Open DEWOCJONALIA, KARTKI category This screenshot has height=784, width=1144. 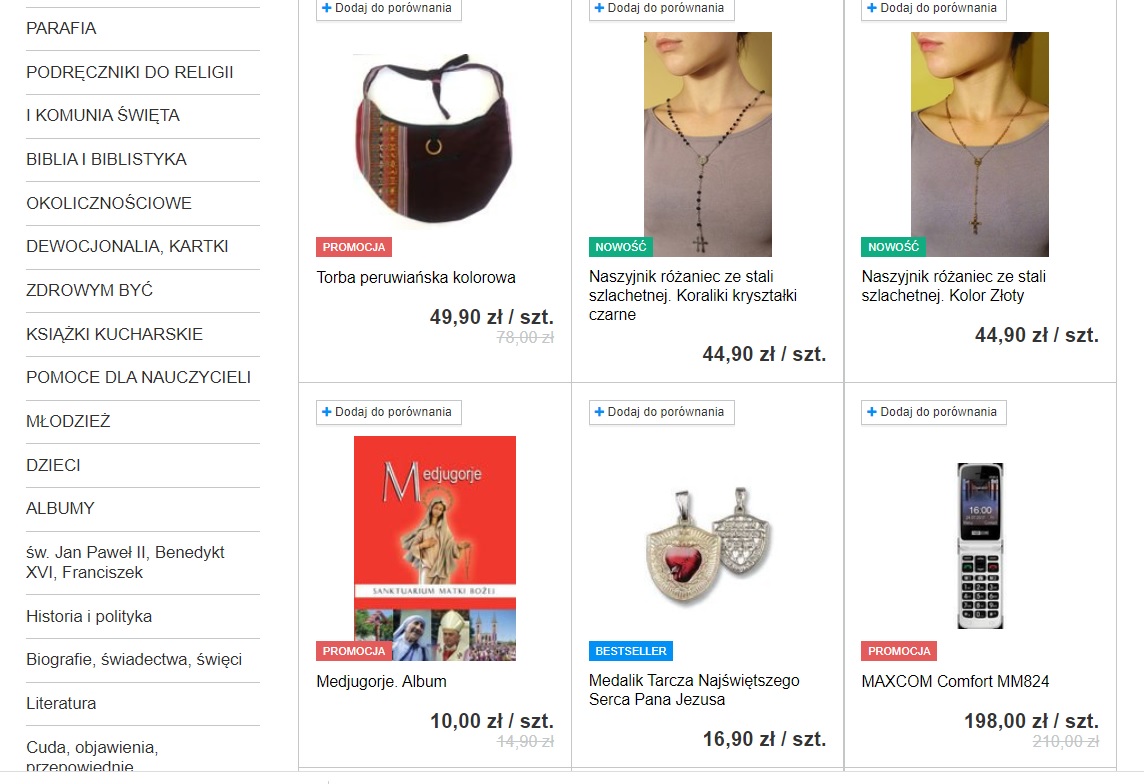point(127,247)
